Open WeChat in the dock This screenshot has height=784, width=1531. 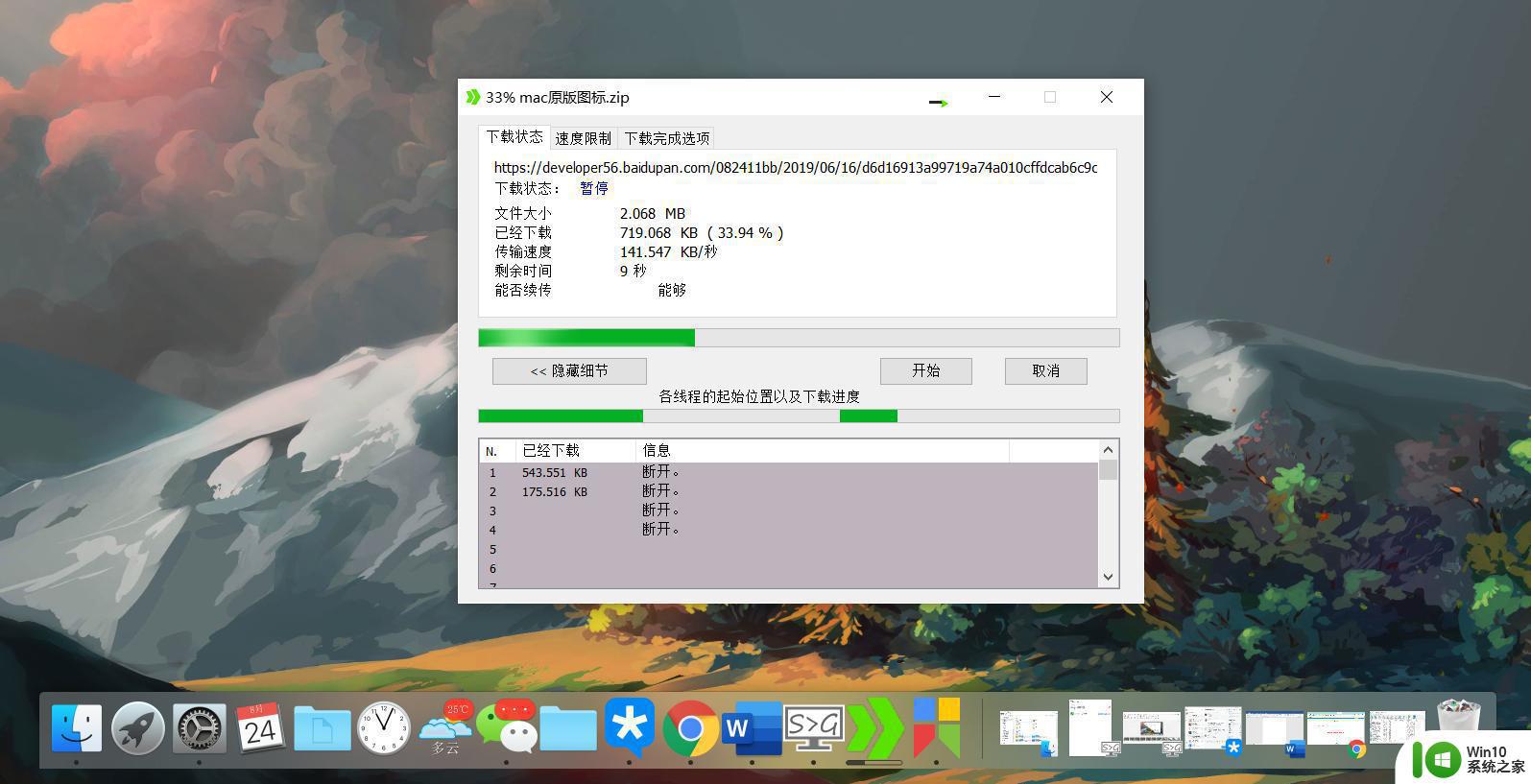click(x=506, y=726)
